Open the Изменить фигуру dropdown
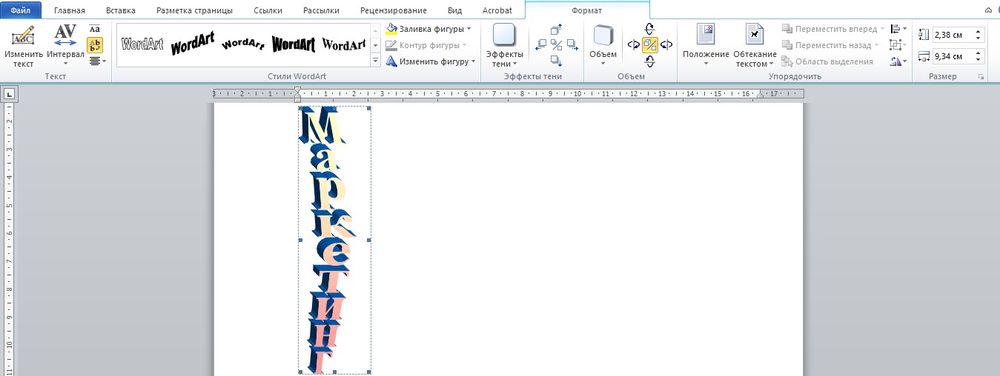The width and height of the screenshot is (1000, 376). click(x=431, y=62)
